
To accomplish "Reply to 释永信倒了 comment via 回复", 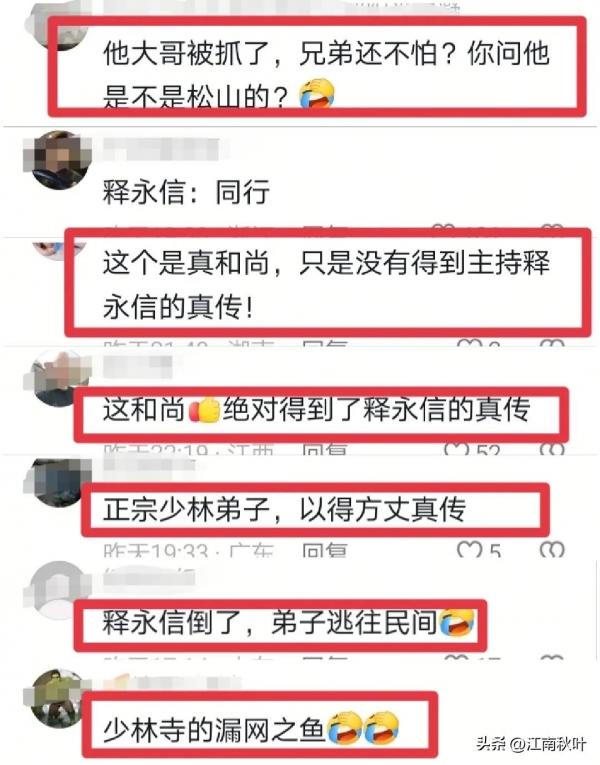I will (x=324, y=657).
